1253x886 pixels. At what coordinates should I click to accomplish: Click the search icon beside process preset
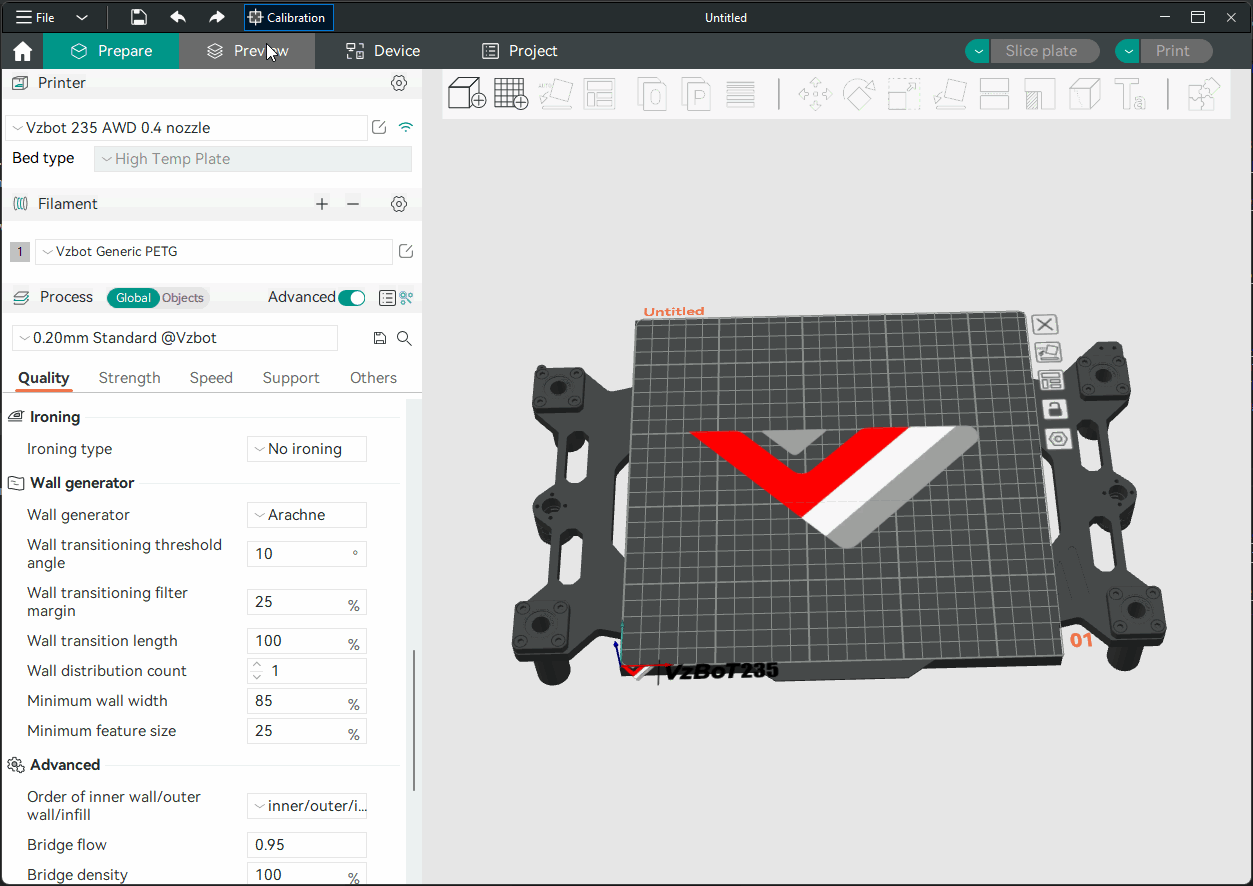pos(404,338)
